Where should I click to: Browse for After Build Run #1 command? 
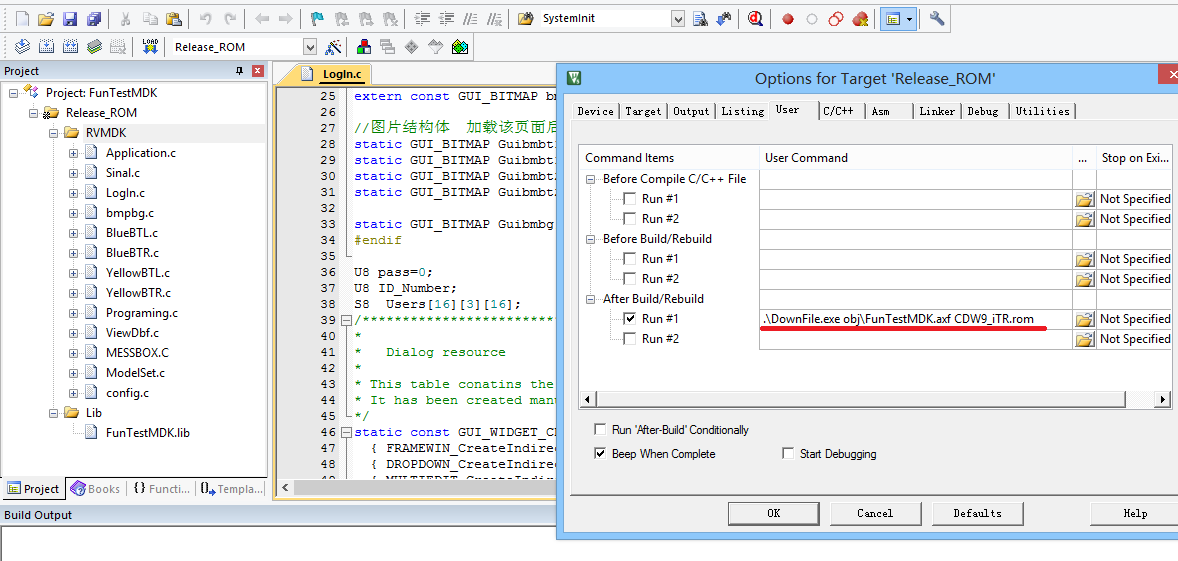tap(1083, 319)
